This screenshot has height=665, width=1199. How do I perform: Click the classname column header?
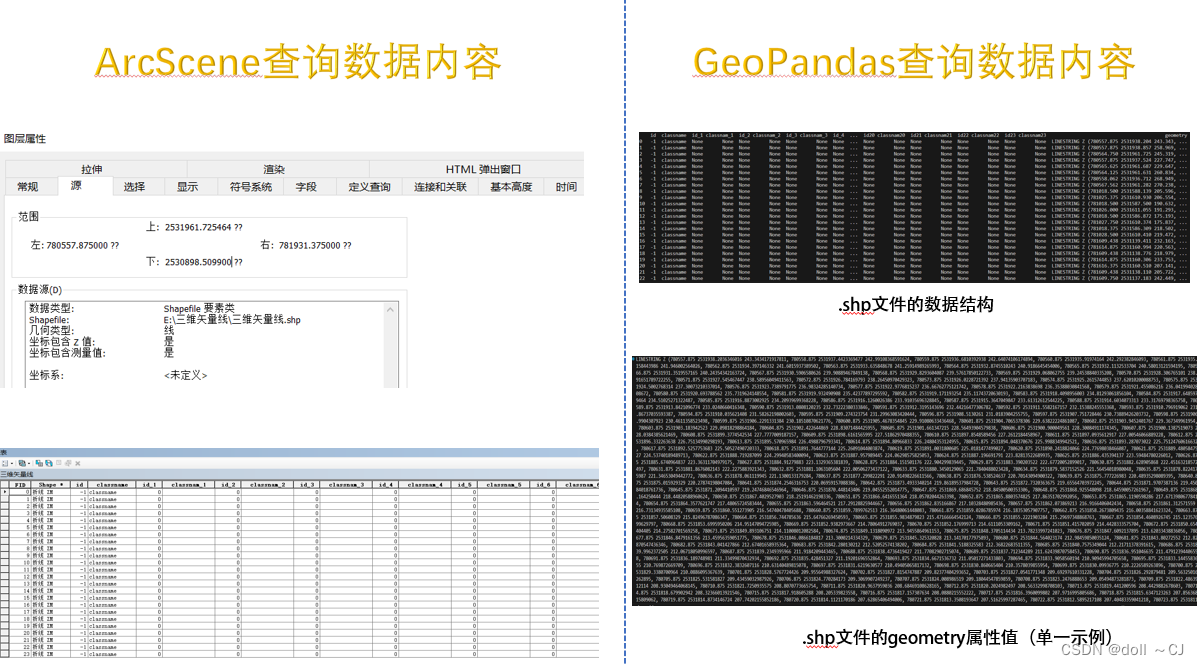coord(112,485)
